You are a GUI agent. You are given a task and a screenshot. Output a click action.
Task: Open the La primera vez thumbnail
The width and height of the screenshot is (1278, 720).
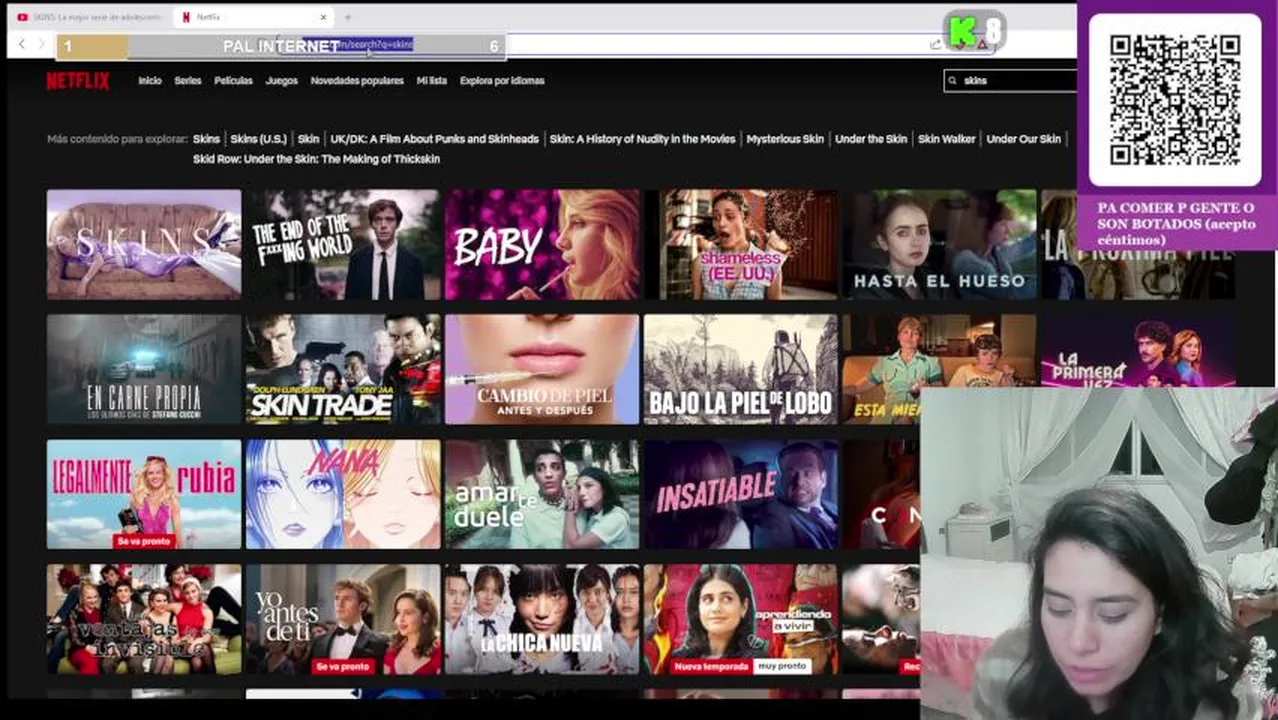click(x=1139, y=352)
